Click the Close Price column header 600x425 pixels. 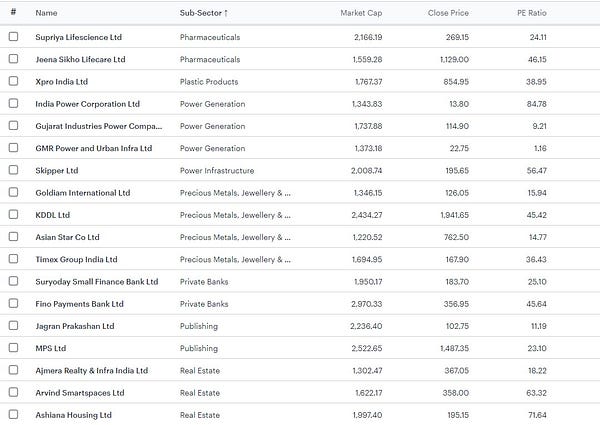446,13
